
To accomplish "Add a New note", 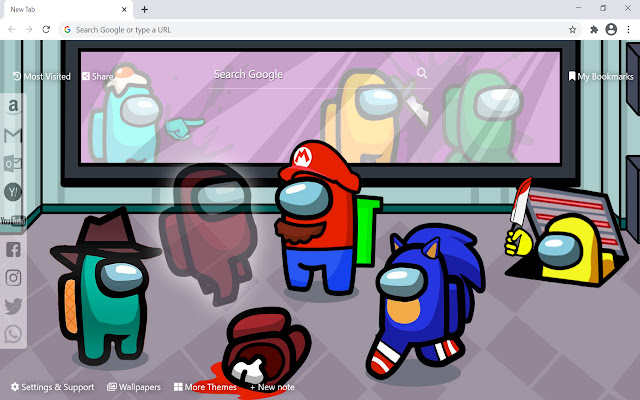I will pos(272,387).
